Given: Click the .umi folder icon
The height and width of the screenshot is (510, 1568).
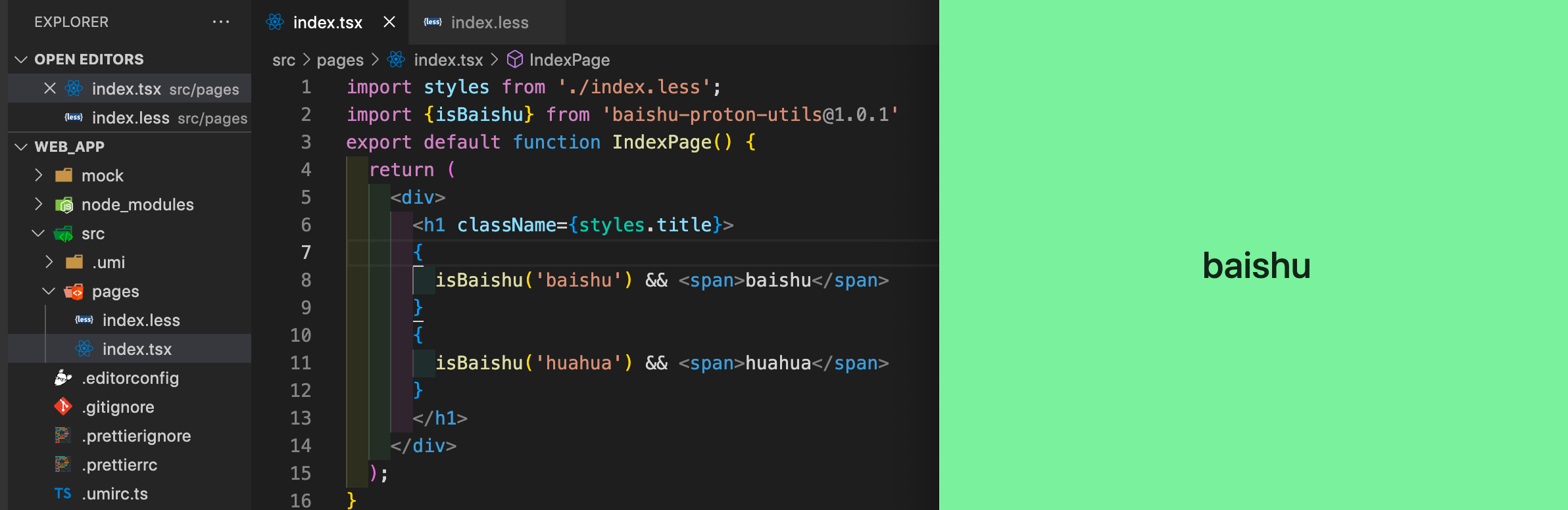Looking at the screenshot, I should click(74, 262).
